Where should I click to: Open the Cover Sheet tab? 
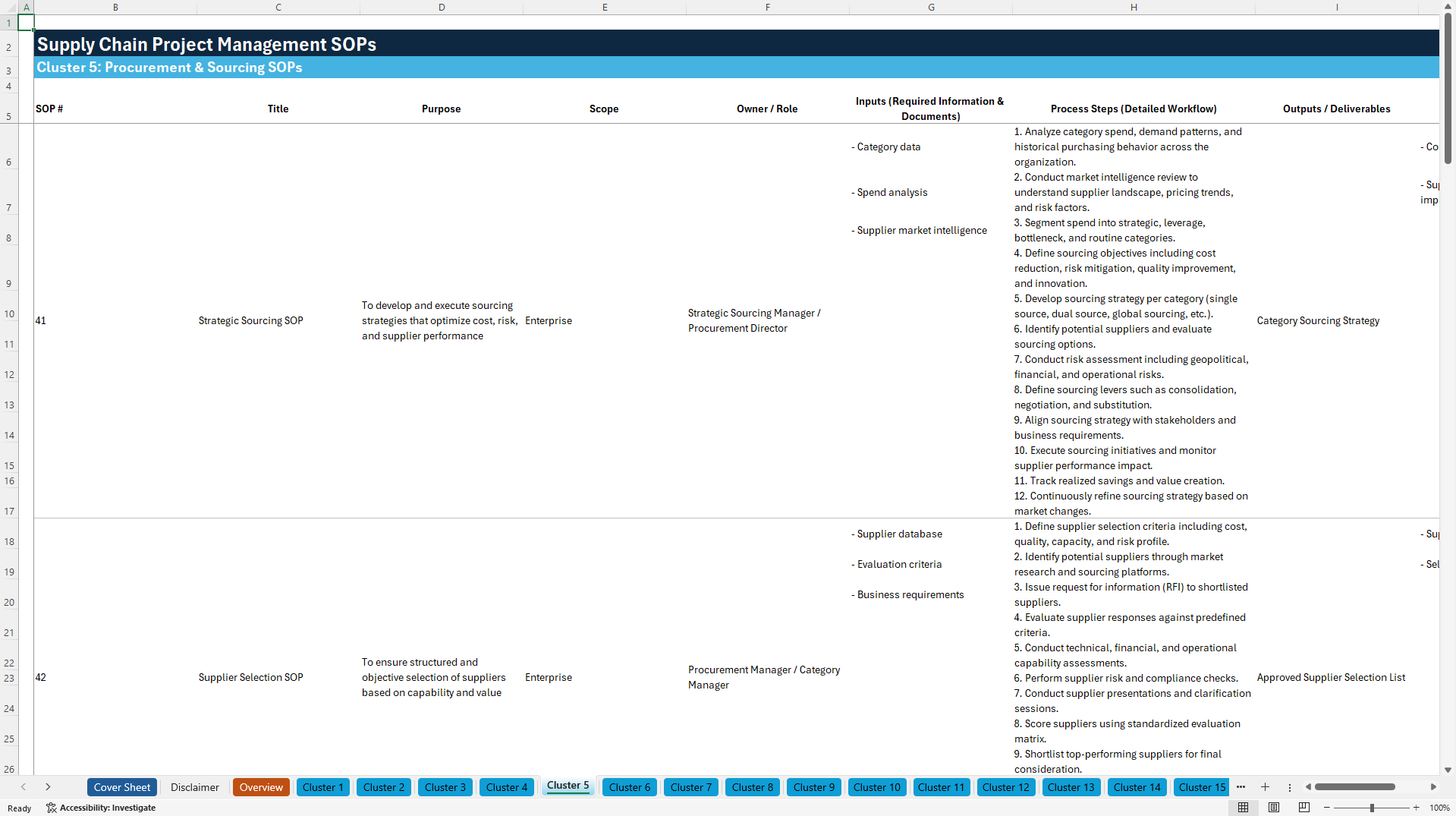(122, 787)
